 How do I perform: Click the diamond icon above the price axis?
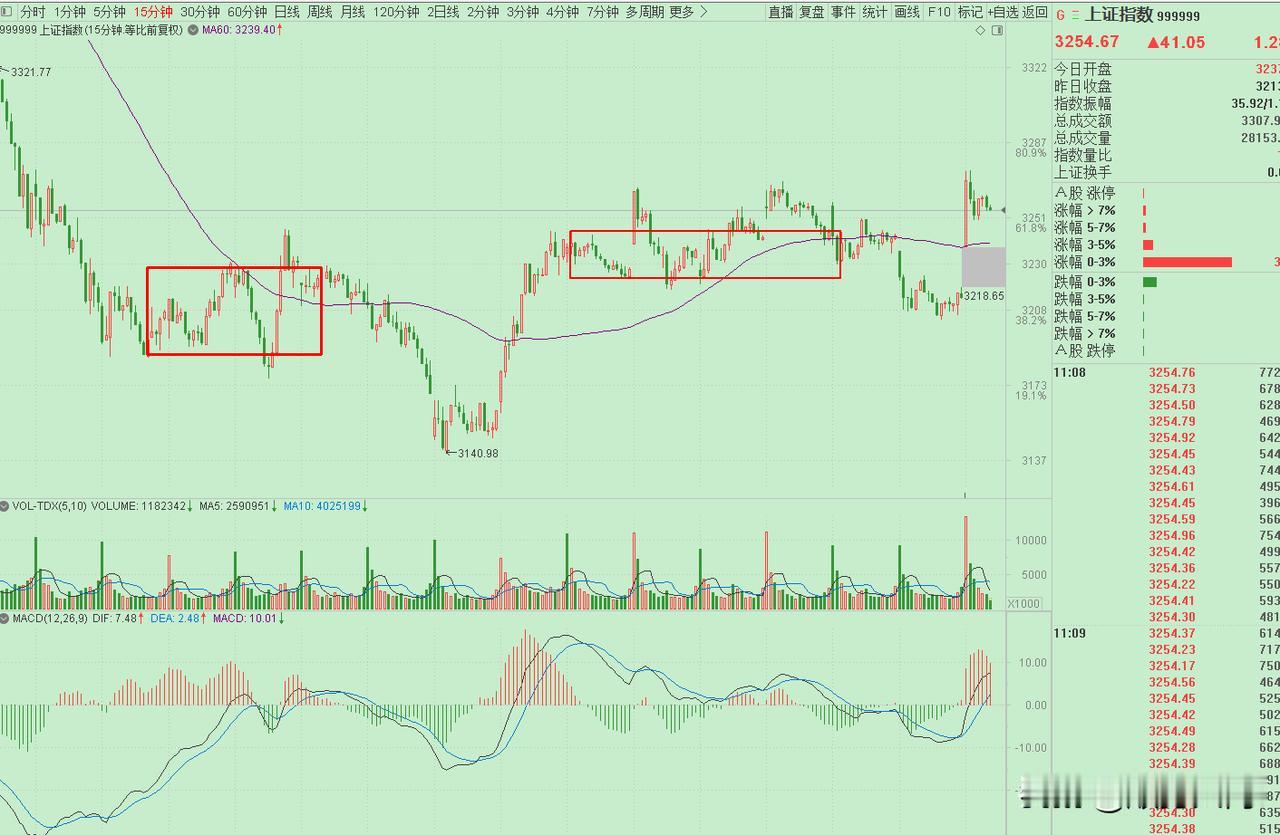pos(981,31)
